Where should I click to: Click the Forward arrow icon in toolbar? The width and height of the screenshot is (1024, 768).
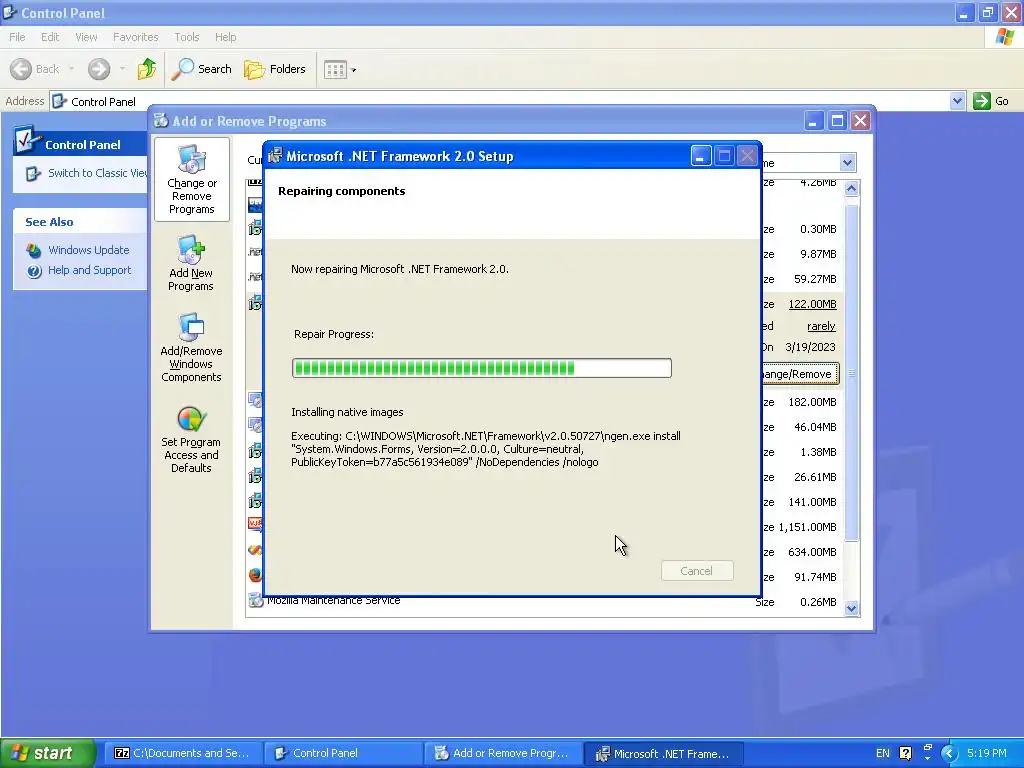99,69
